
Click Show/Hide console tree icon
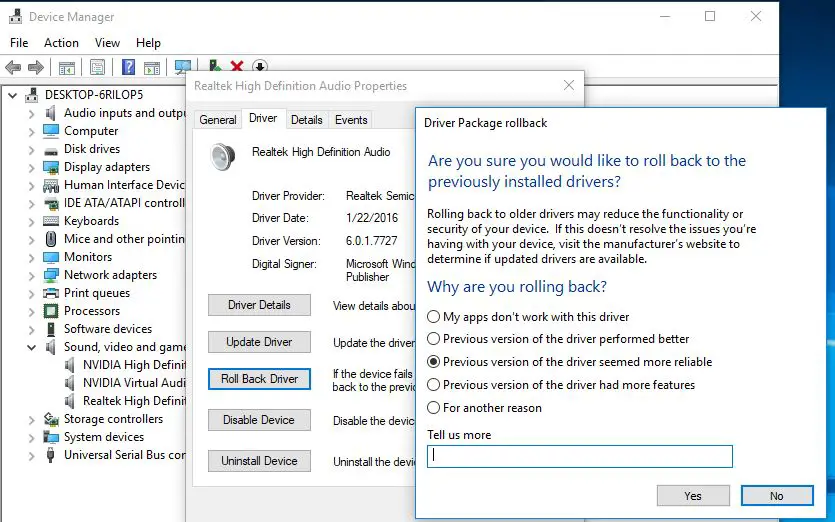coord(66,68)
